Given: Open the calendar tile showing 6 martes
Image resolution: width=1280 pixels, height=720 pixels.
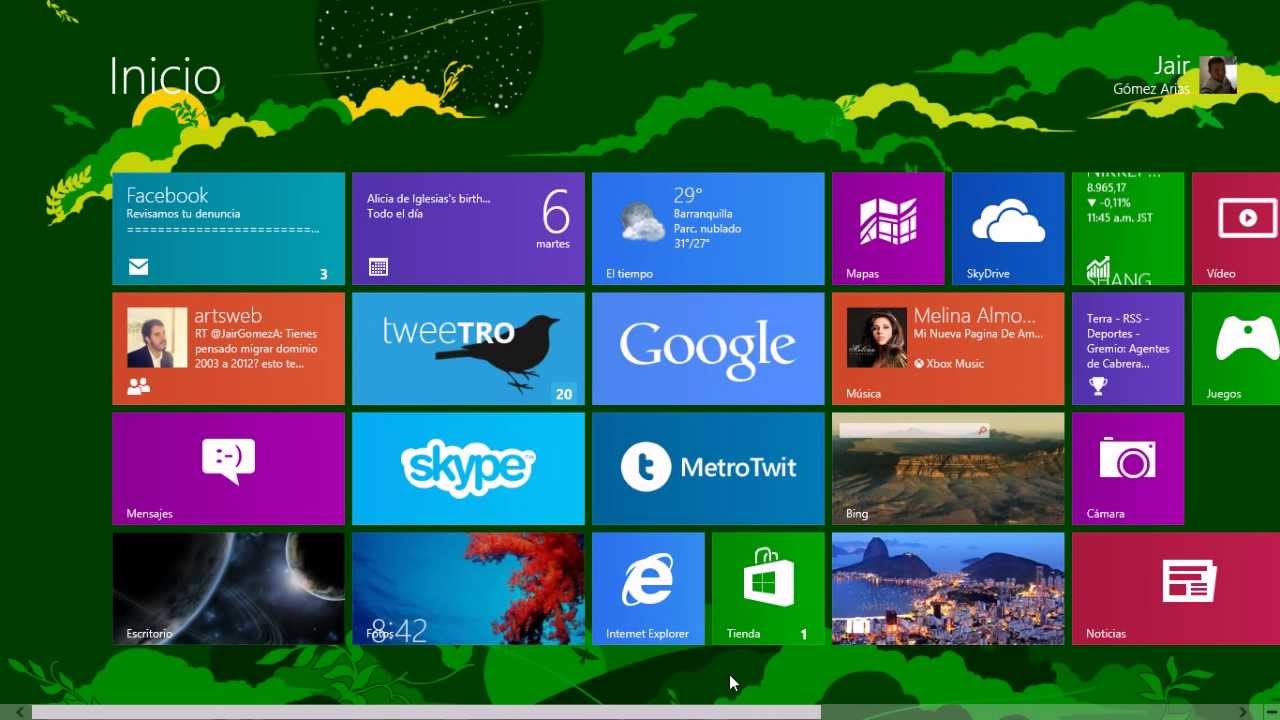Looking at the screenshot, I should [468, 228].
